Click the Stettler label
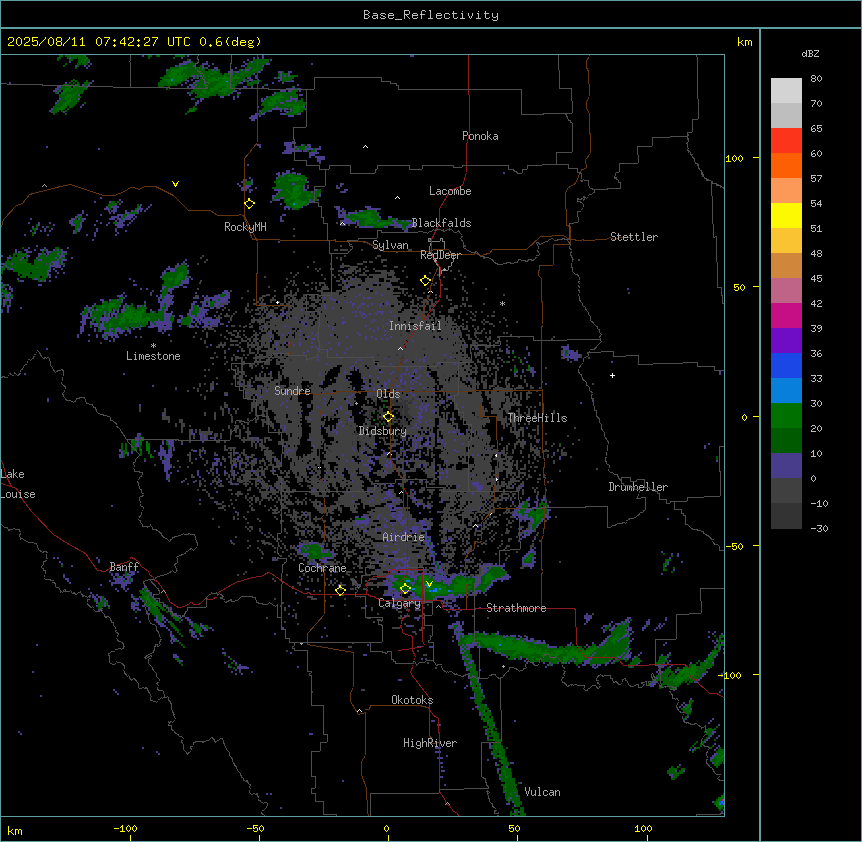Viewport: 862px width, 842px height. [634, 237]
